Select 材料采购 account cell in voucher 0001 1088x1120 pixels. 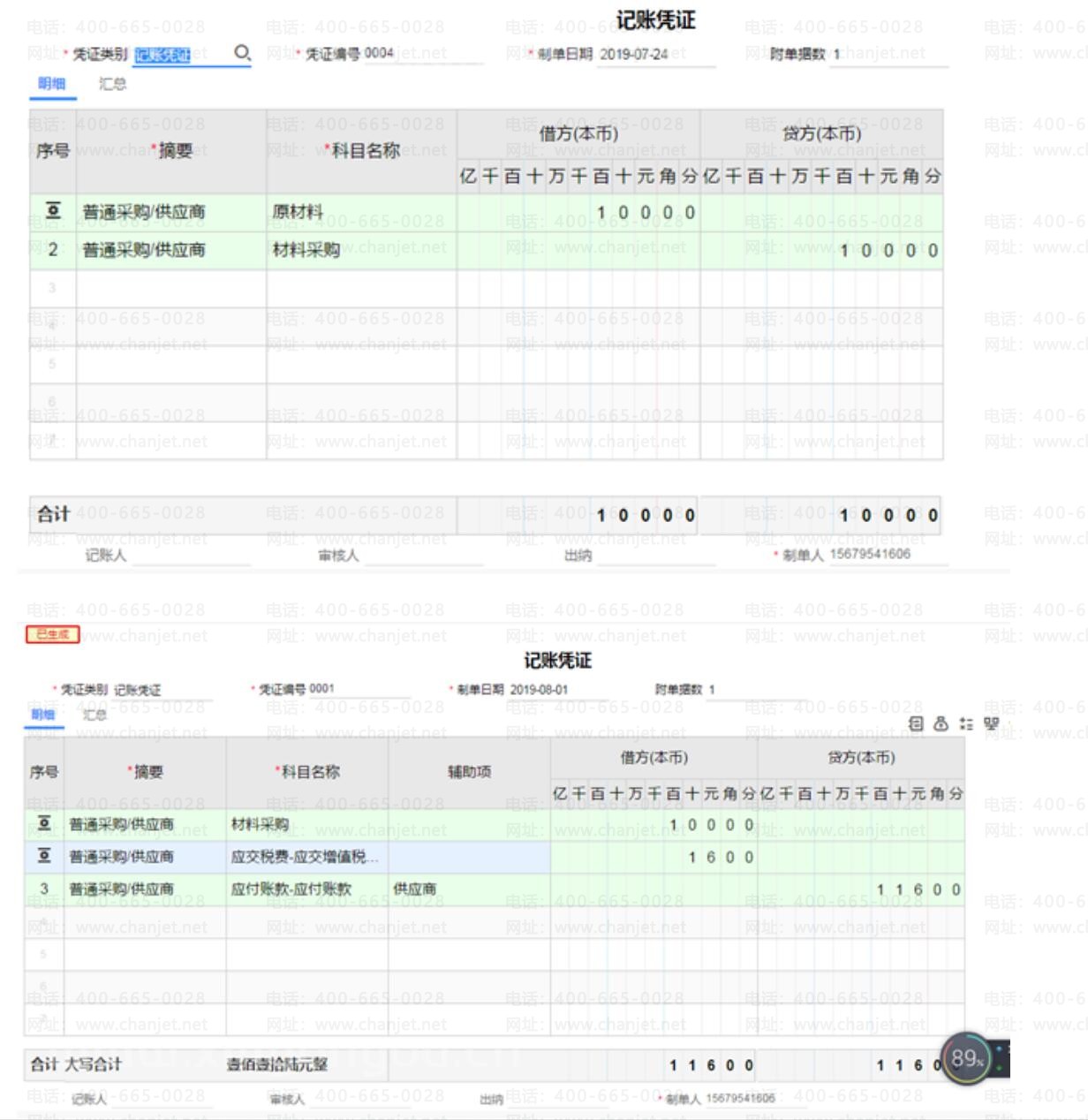[306, 824]
